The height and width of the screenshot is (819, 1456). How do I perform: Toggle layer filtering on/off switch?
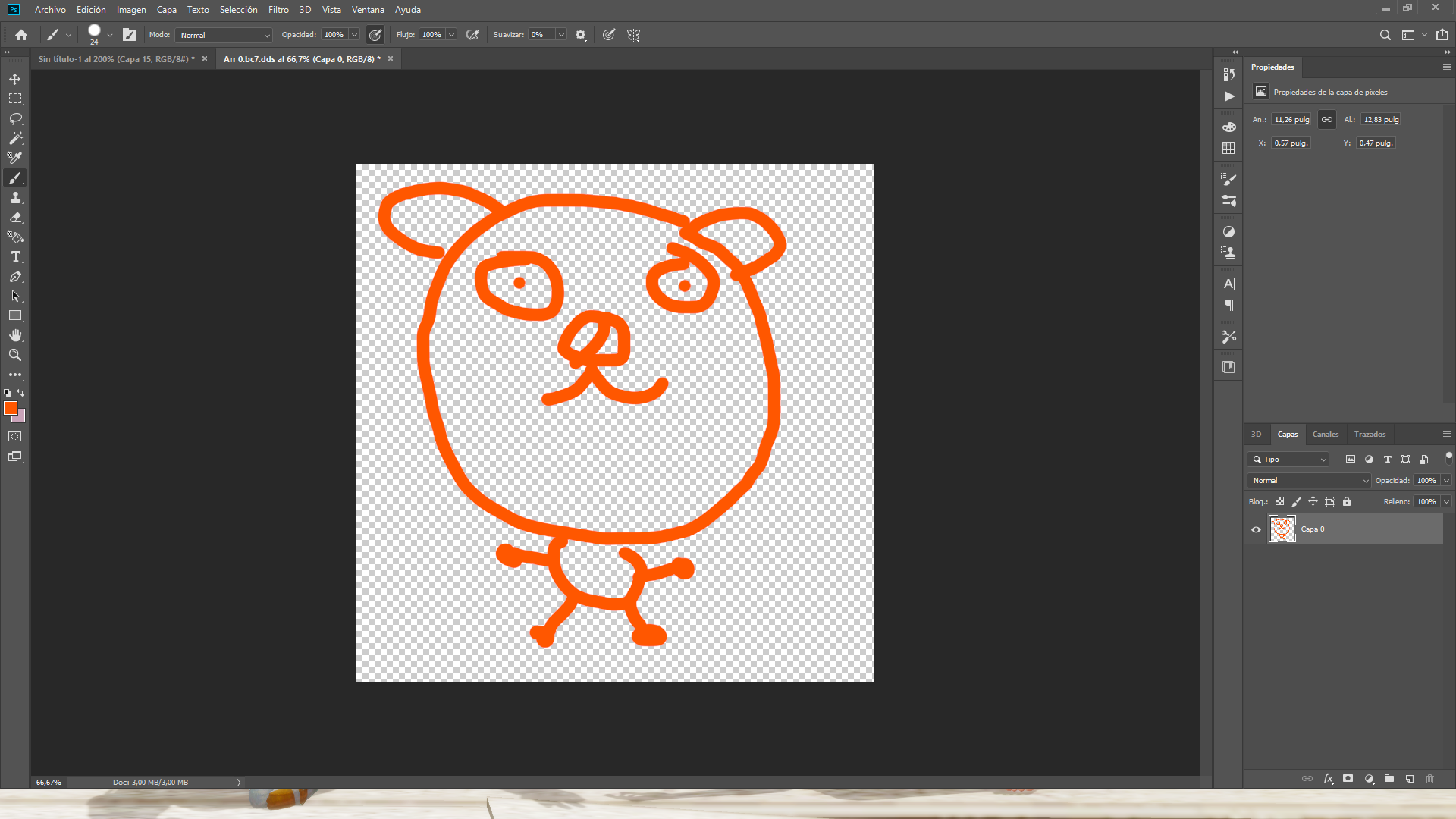(1448, 457)
